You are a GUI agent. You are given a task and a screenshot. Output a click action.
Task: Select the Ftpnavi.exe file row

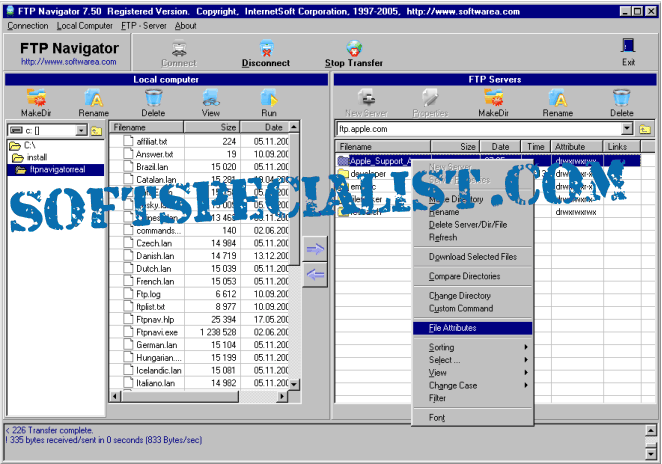pyautogui.click(x=200, y=332)
